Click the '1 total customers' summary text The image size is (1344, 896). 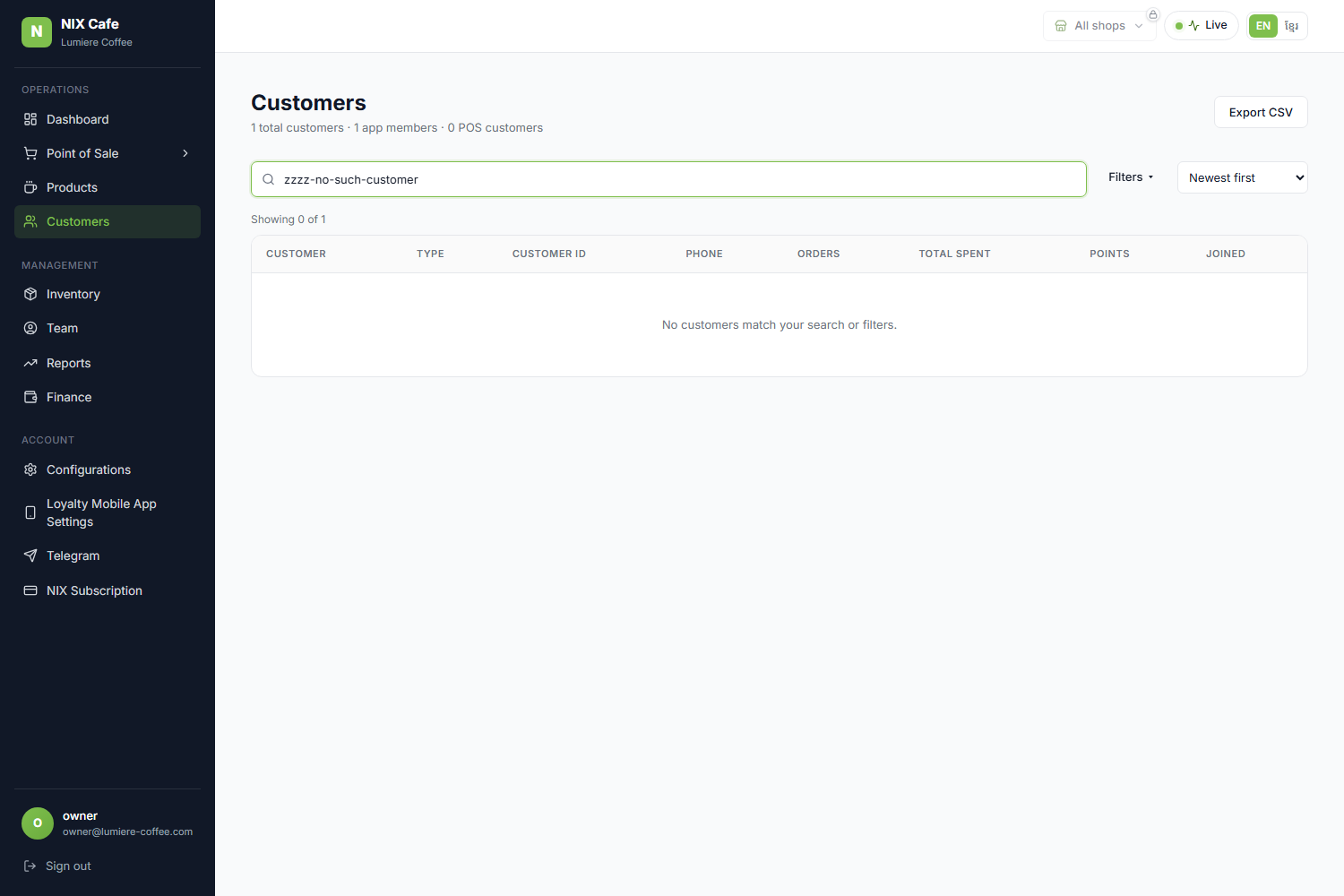(x=297, y=128)
